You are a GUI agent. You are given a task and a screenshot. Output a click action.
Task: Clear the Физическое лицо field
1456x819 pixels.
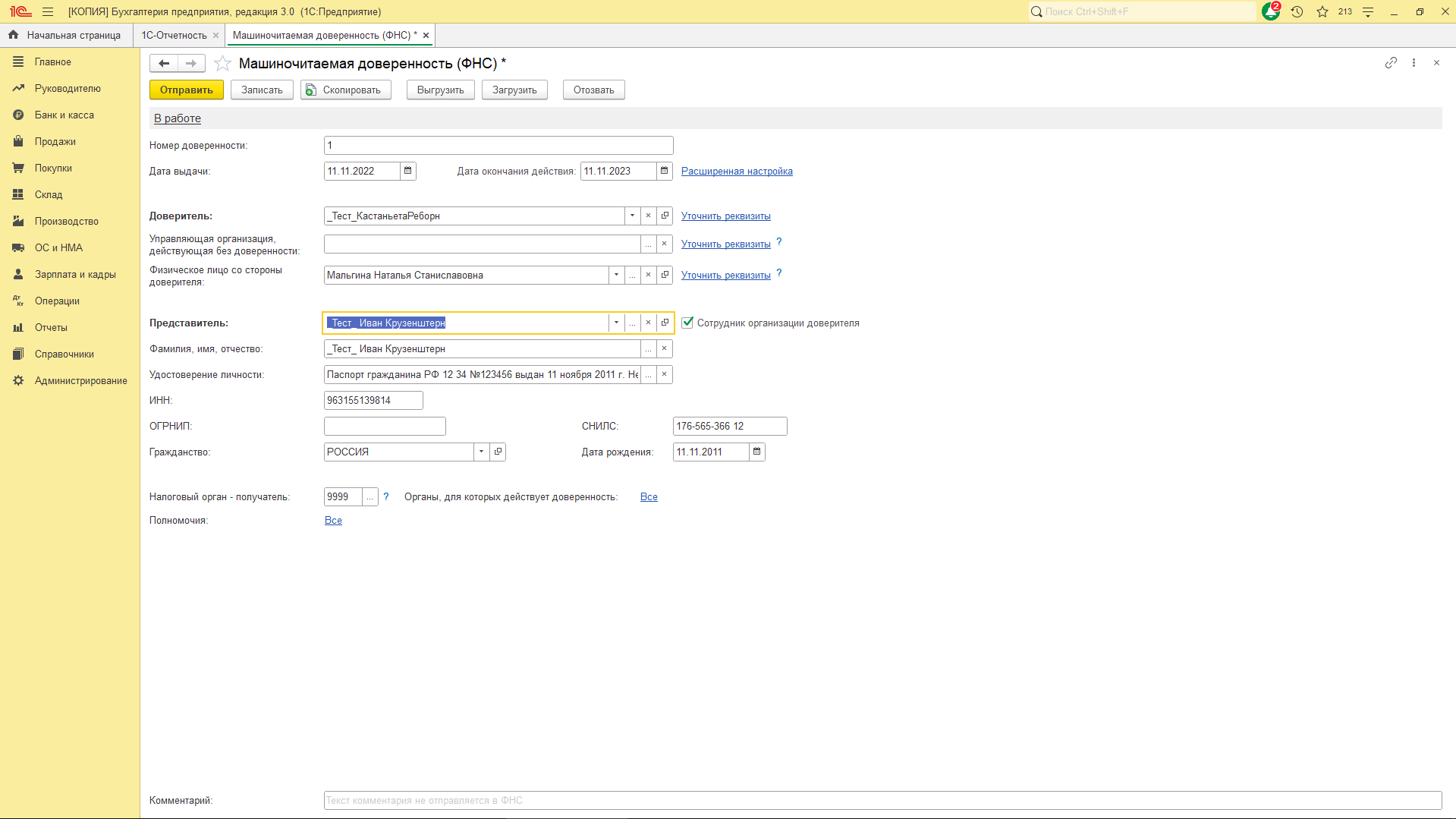(649, 275)
